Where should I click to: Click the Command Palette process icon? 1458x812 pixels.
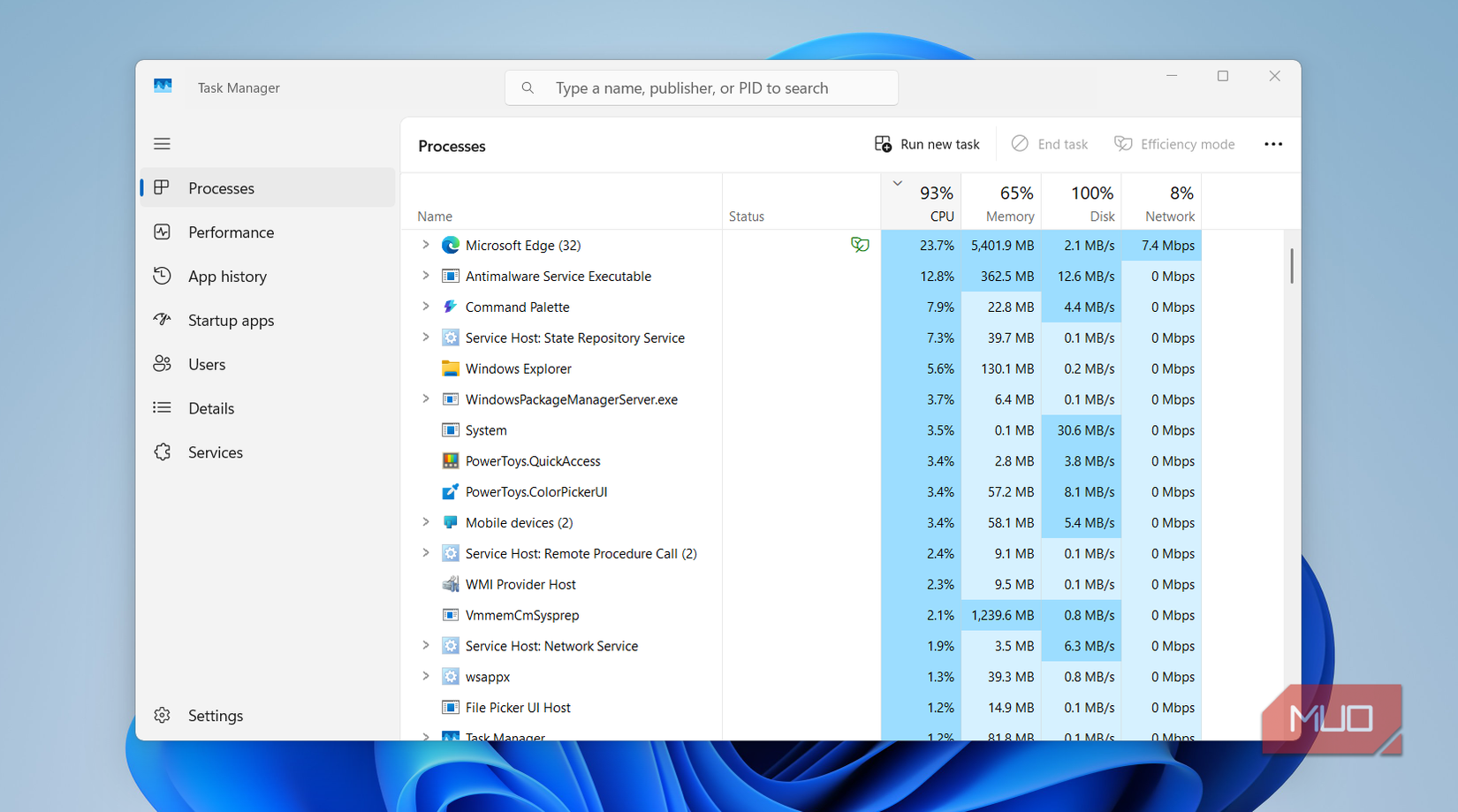[451, 307]
